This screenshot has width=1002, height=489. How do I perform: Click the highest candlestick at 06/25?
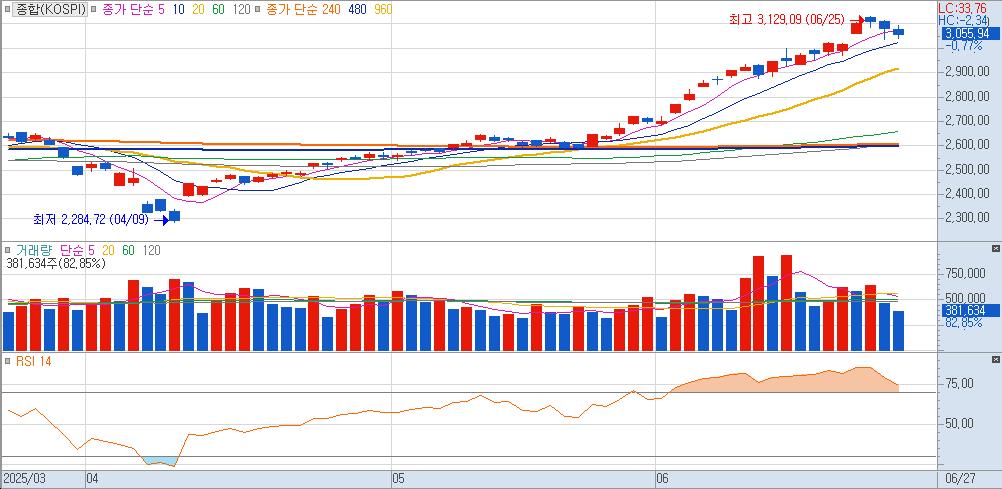870,20
